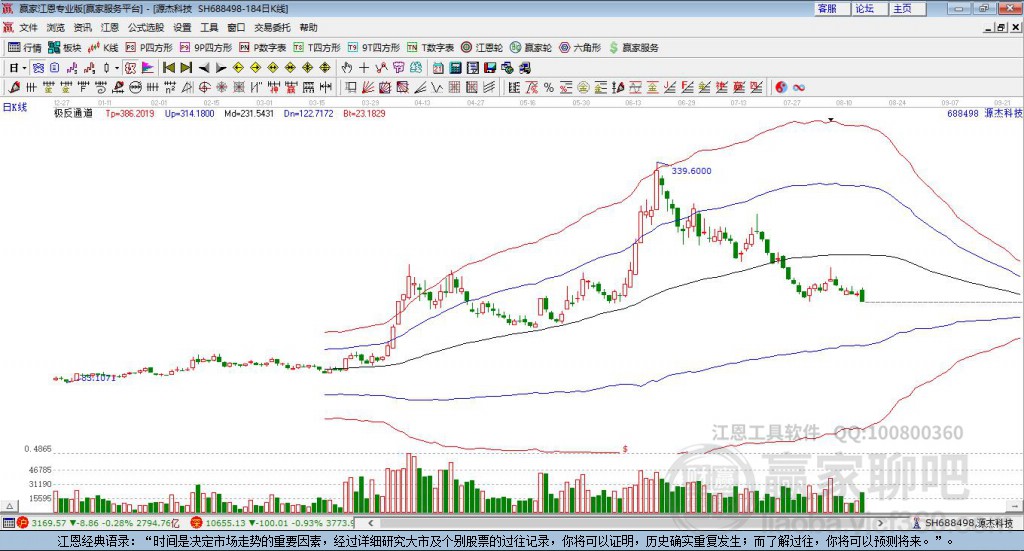Click the 339.6000 high price label
Screen dimensions: 1024x551
(x=692, y=170)
